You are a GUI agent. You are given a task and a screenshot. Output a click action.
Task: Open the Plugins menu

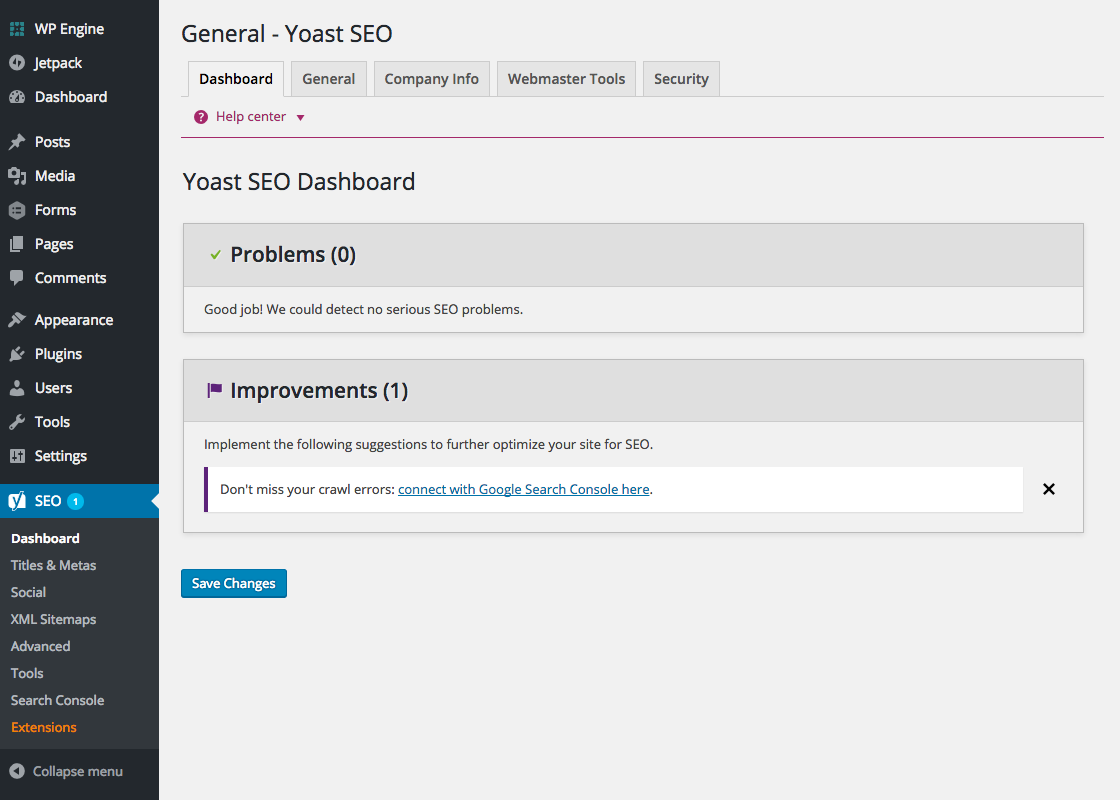pyautogui.click(x=79, y=354)
